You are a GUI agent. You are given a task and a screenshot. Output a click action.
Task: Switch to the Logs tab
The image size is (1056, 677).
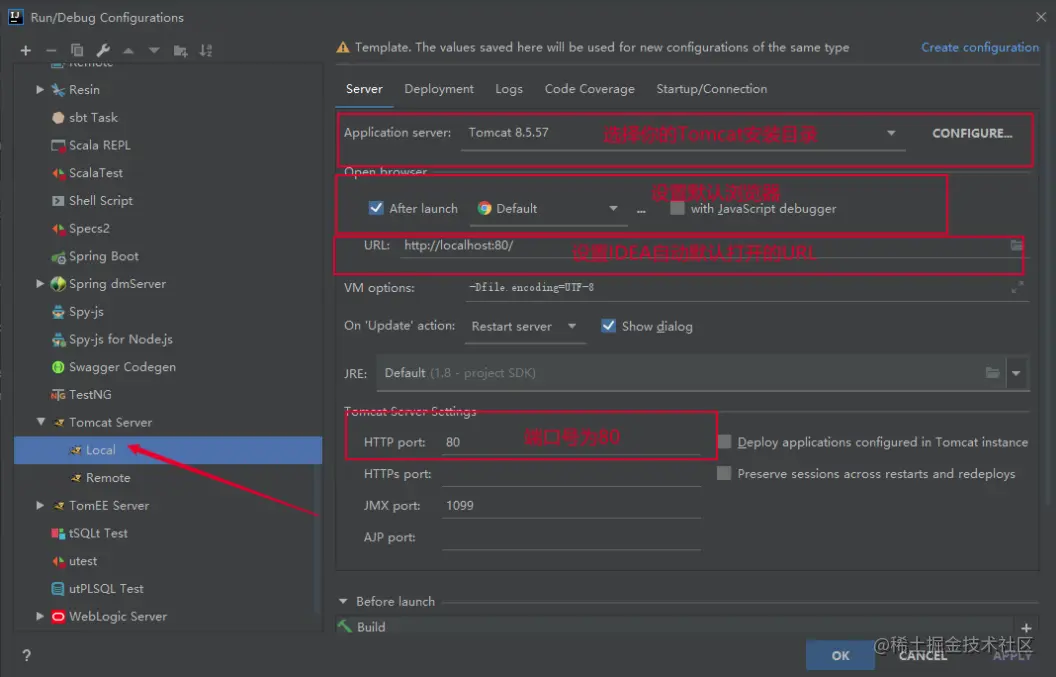coord(508,89)
